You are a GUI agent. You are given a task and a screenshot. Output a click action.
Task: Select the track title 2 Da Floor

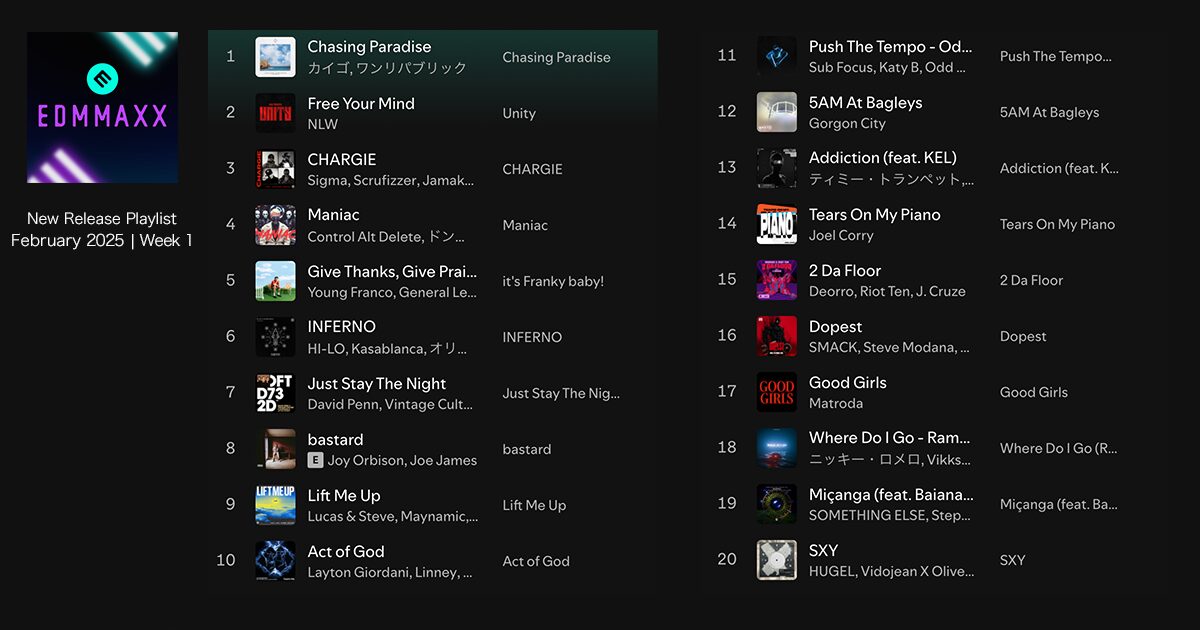pos(845,271)
